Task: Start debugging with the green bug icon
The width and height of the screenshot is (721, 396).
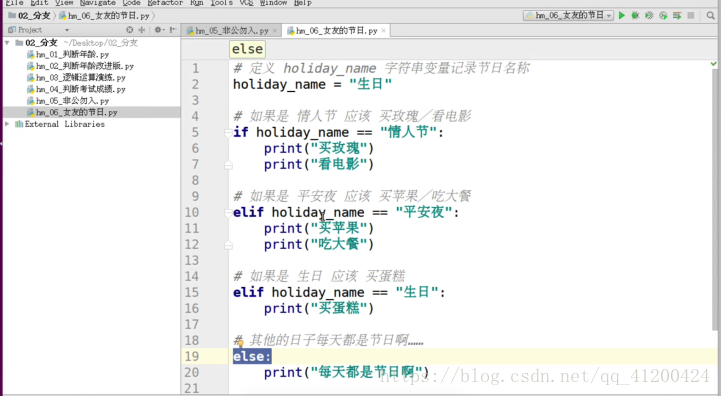Action: [635, 15]
